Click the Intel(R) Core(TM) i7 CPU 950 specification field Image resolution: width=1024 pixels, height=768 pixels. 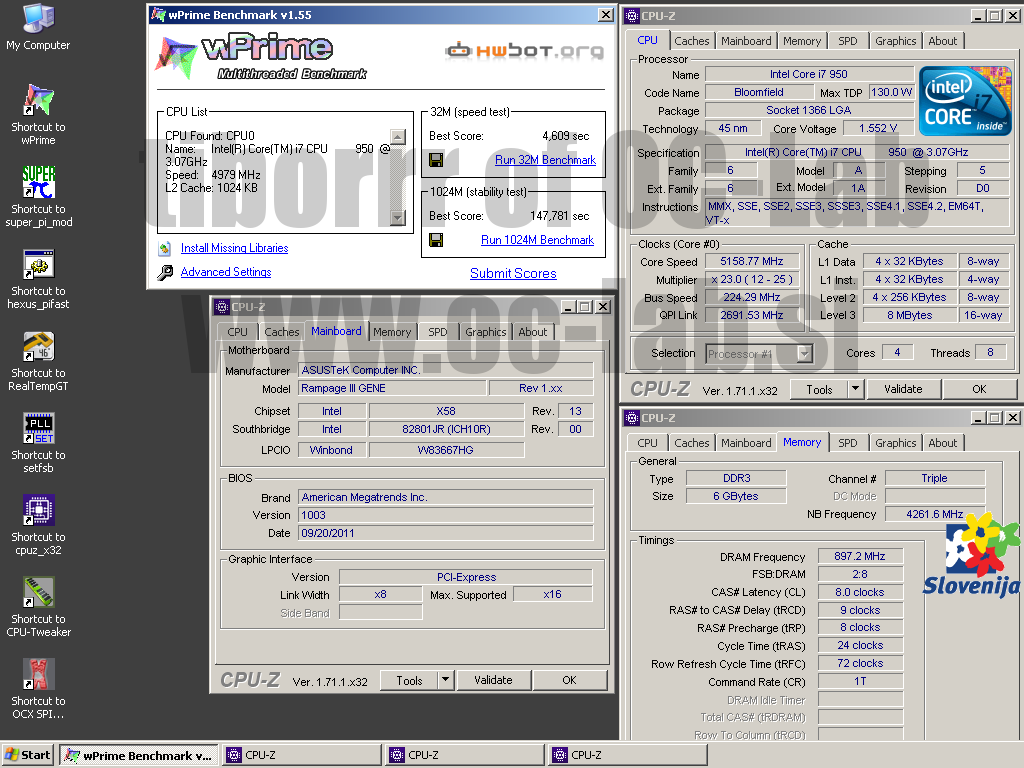click(857, 152)
